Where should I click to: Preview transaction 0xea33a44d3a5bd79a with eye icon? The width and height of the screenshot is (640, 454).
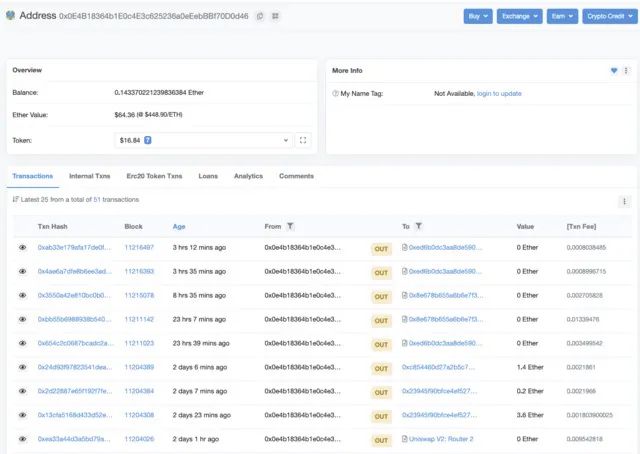click(22, 439)
